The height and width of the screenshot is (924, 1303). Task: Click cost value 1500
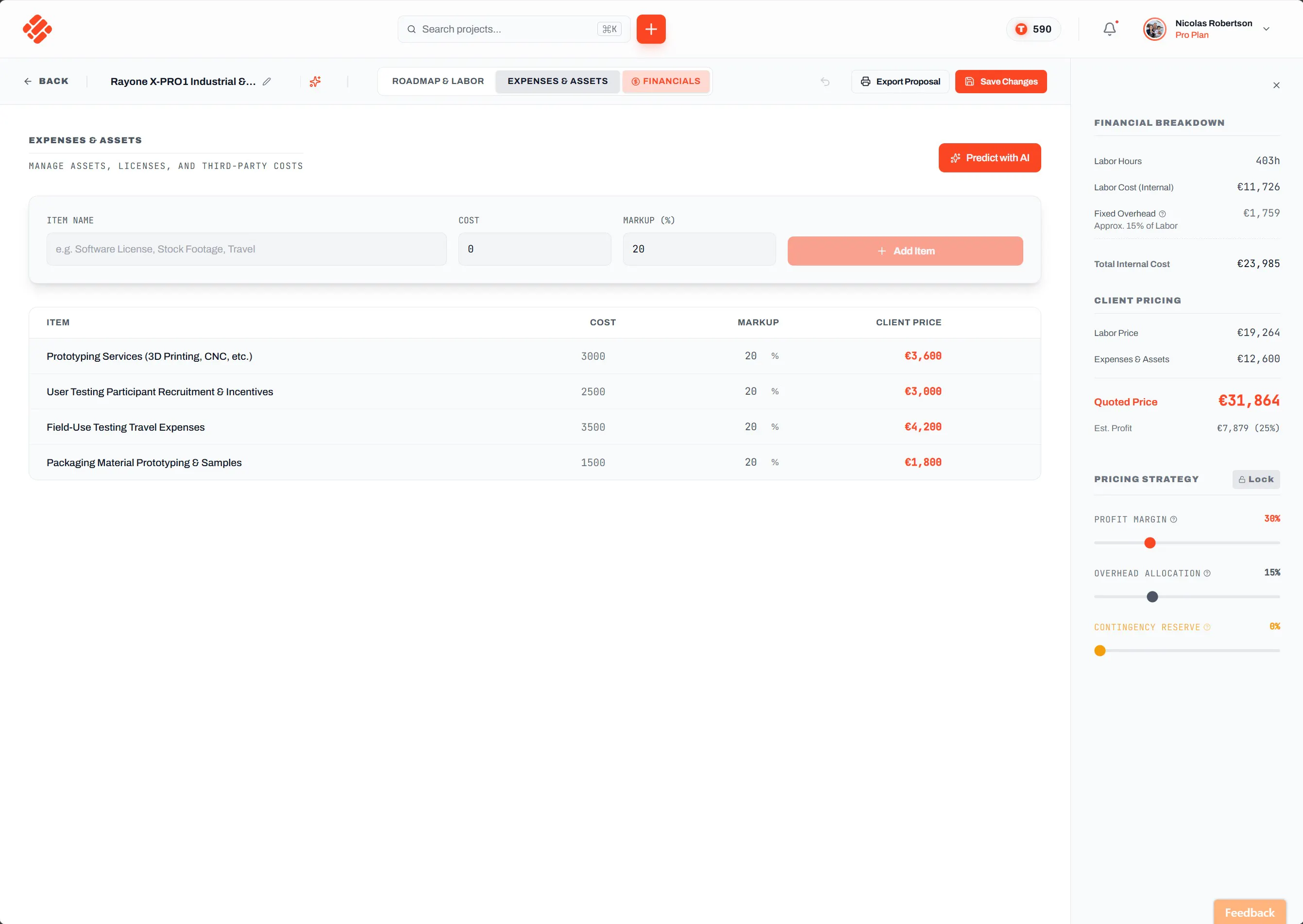[x=593, y=463]
